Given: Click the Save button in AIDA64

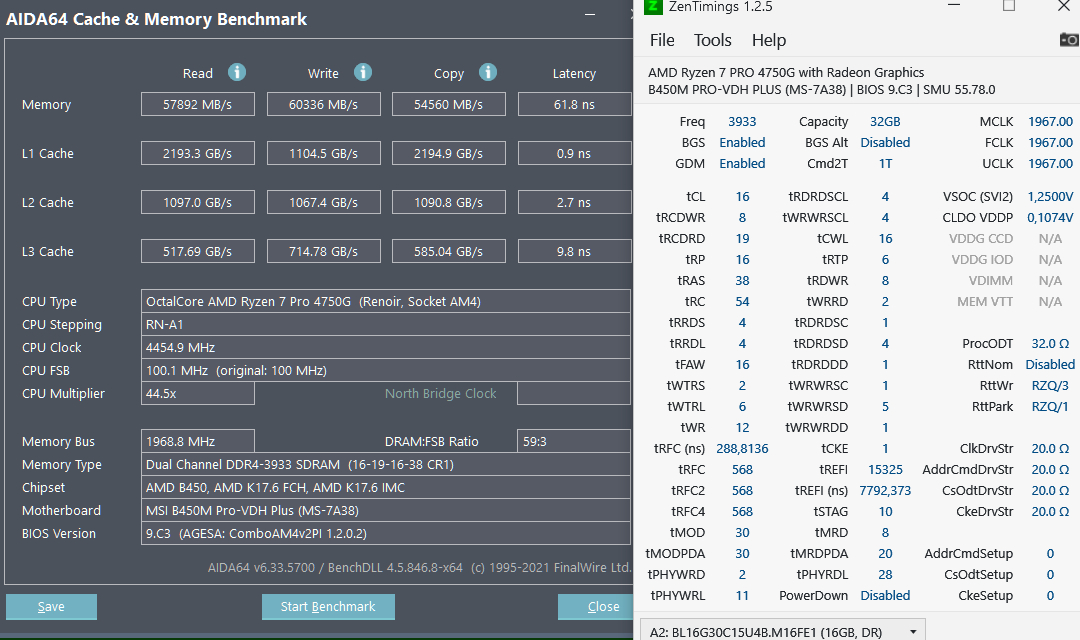Looking at the screenshot, I should [51, 606].
